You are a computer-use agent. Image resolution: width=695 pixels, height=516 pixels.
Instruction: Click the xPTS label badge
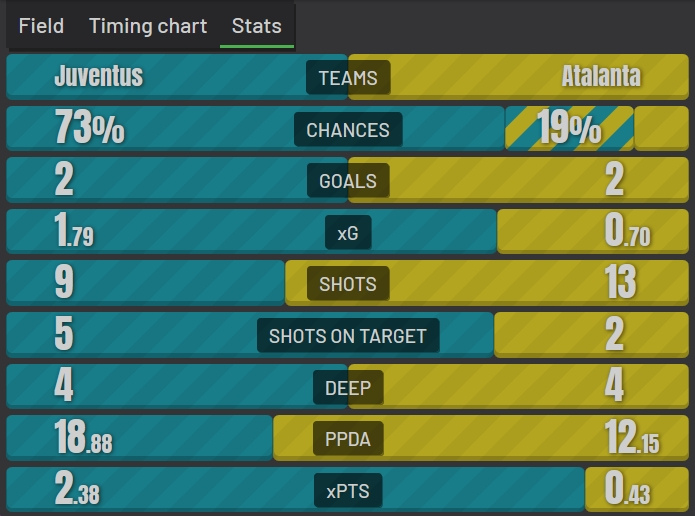pos(348,490)
